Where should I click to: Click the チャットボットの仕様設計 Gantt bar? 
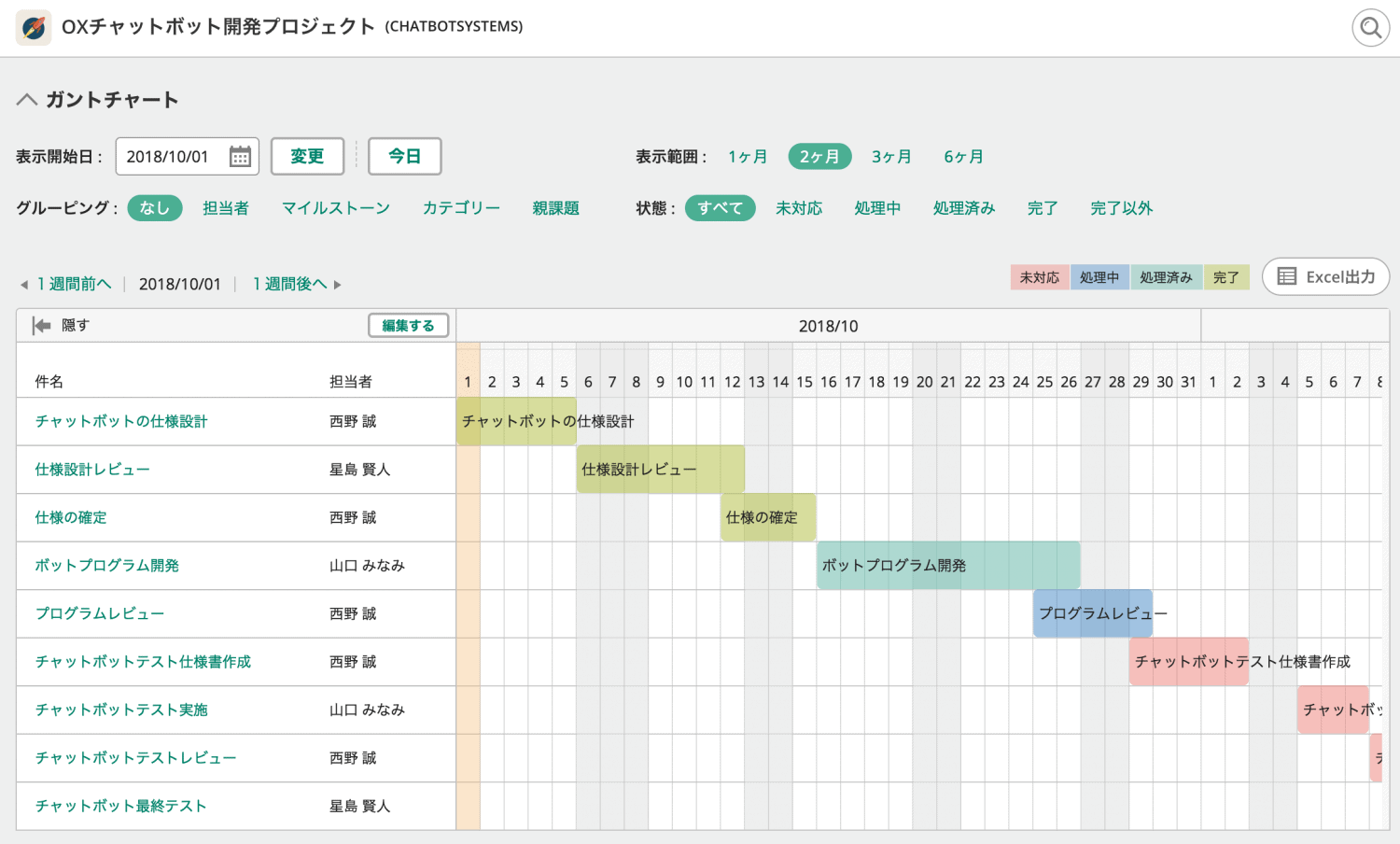coord(516,421)
